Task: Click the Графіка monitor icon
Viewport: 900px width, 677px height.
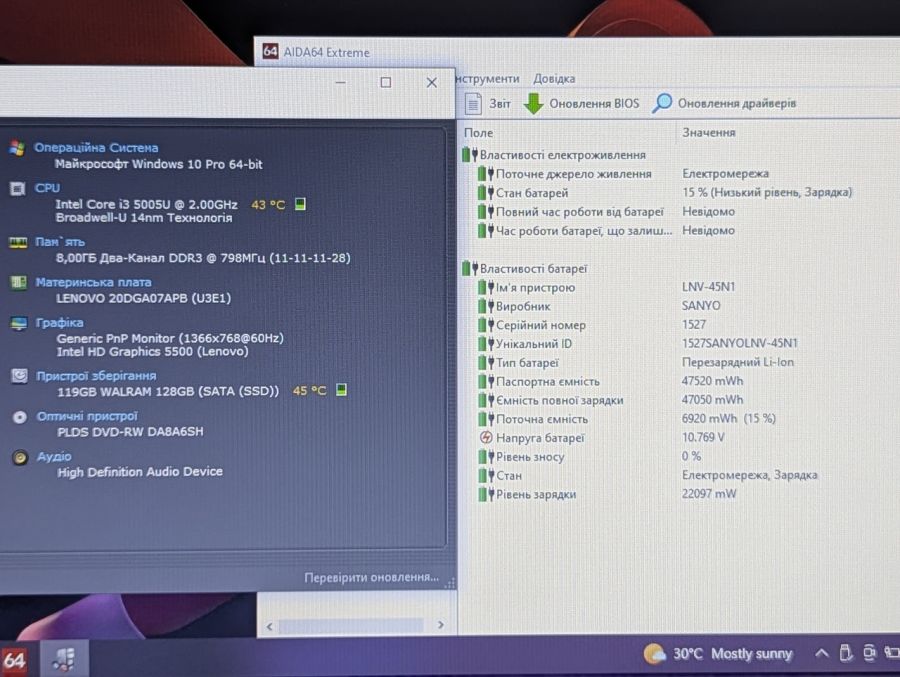Action: [x=19, y=323]
